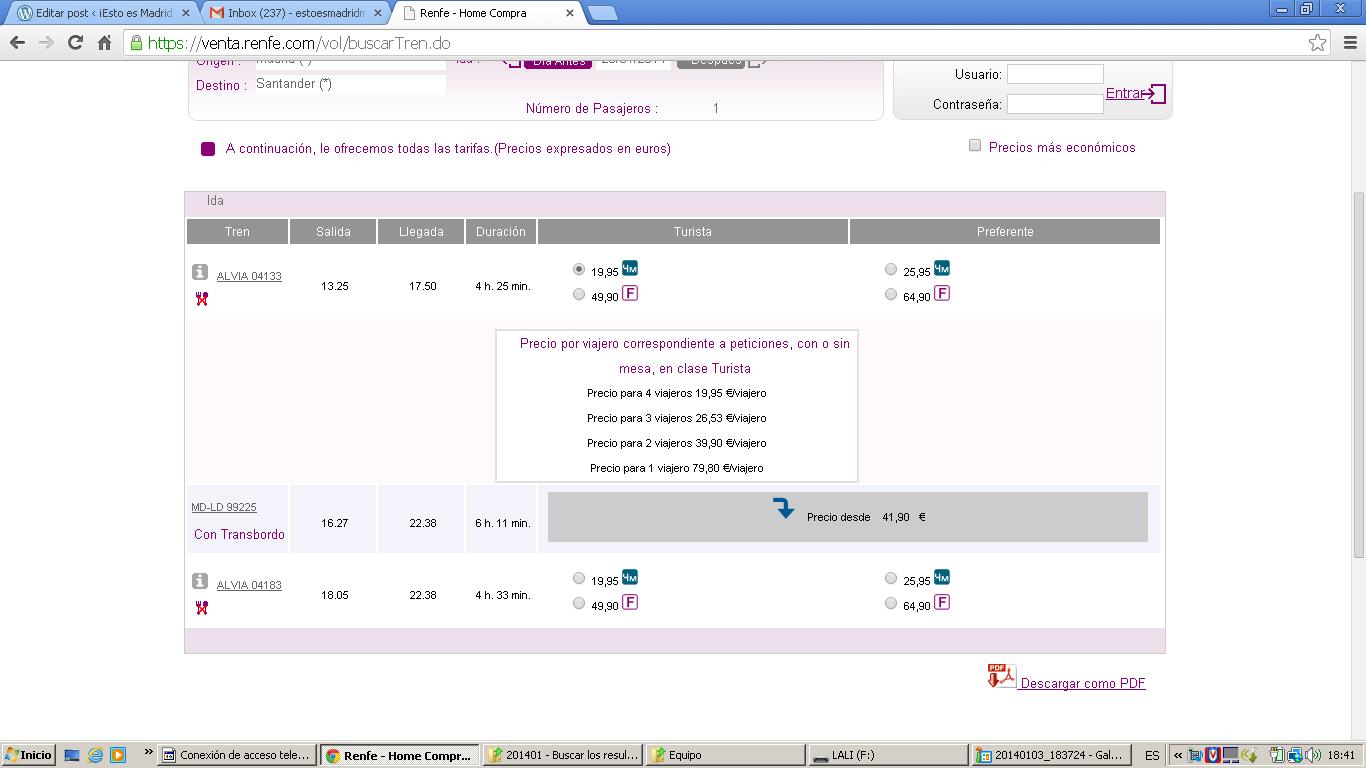Open MD-LD 99225 train link
The width and height of the screenshot is (1366, 768).
coord(224,507)
